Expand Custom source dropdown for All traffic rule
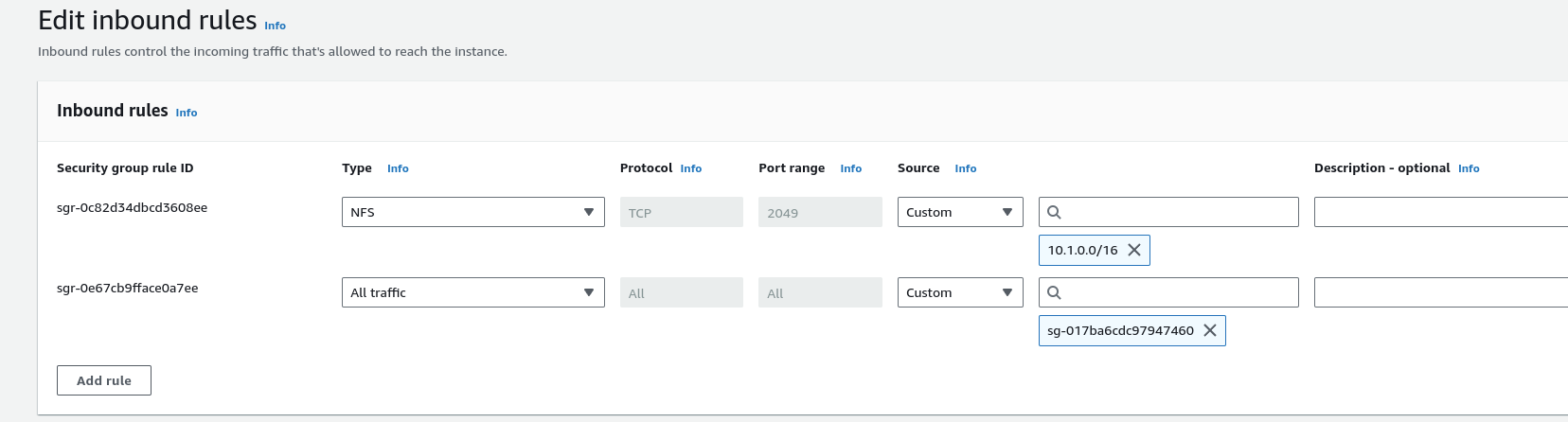The image size is (1568, 422). [959, 292]
